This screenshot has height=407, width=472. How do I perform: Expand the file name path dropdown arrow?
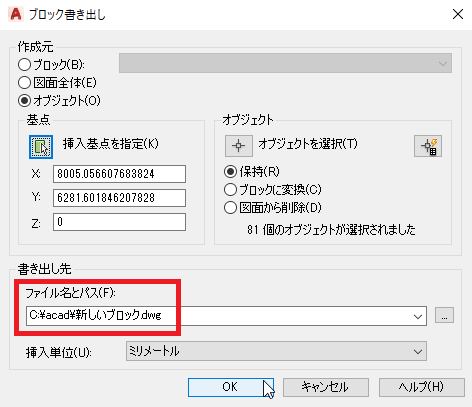418,316
